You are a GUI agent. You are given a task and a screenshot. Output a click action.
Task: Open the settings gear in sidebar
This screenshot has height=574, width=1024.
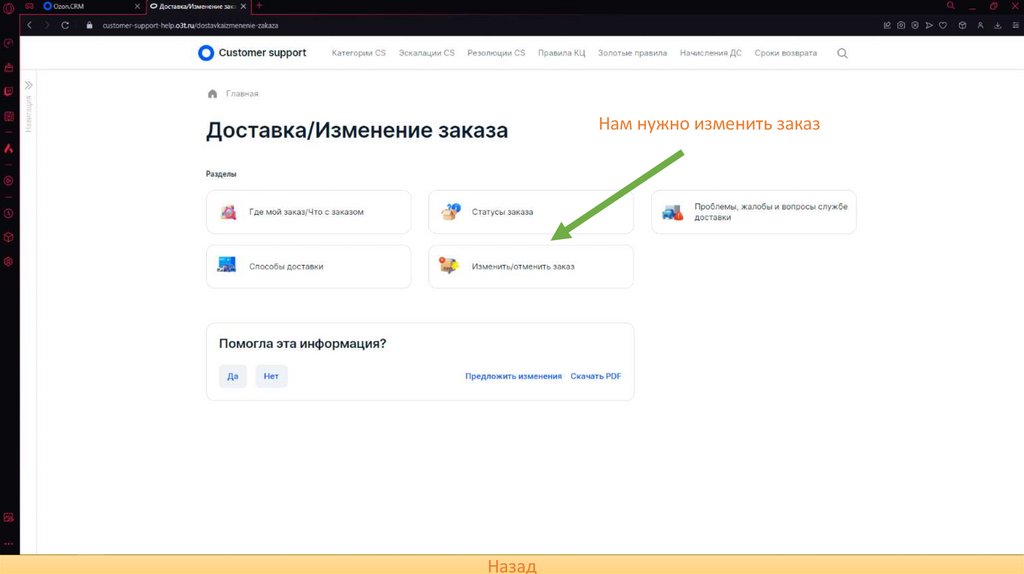click(8, 261)
